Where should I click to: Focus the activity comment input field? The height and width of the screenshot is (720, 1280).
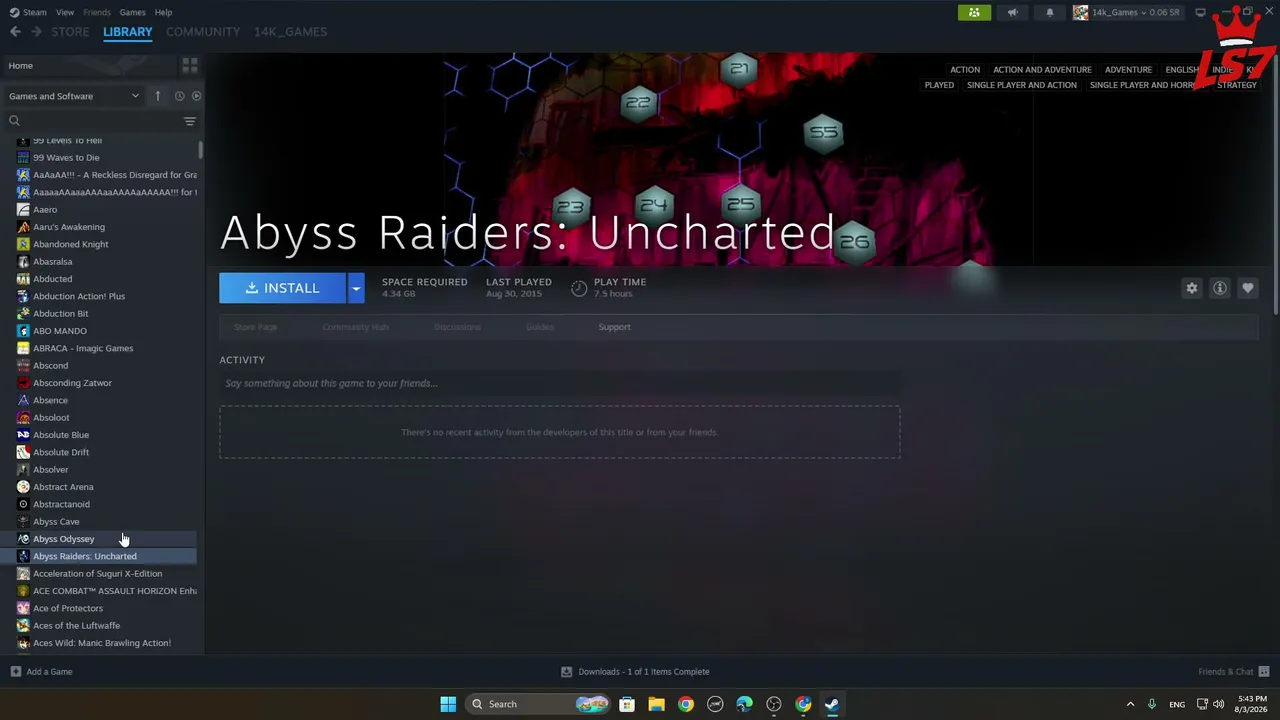click(559, 383)
